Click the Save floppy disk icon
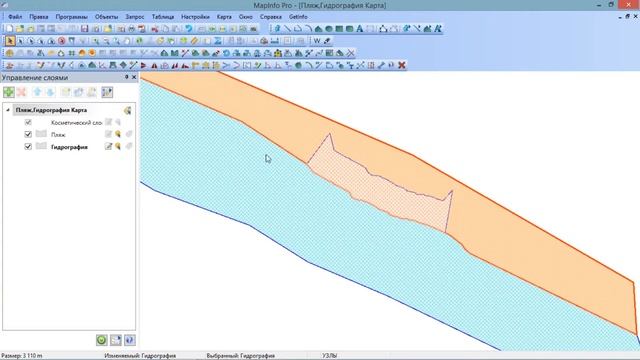640x360 pixels. [84, 29]
